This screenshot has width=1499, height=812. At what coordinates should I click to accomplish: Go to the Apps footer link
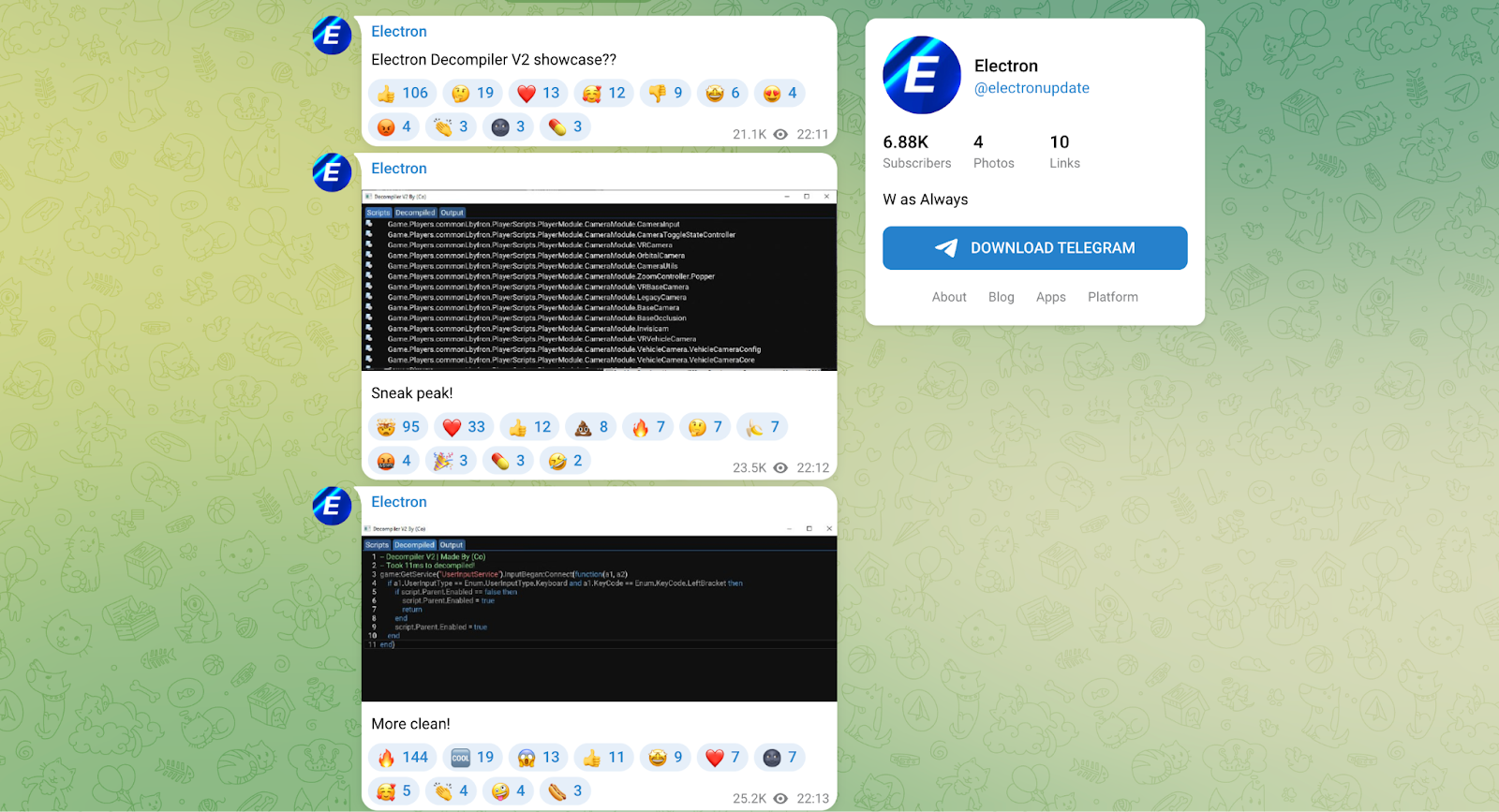pyautogui.click(x=1050, y=297)
